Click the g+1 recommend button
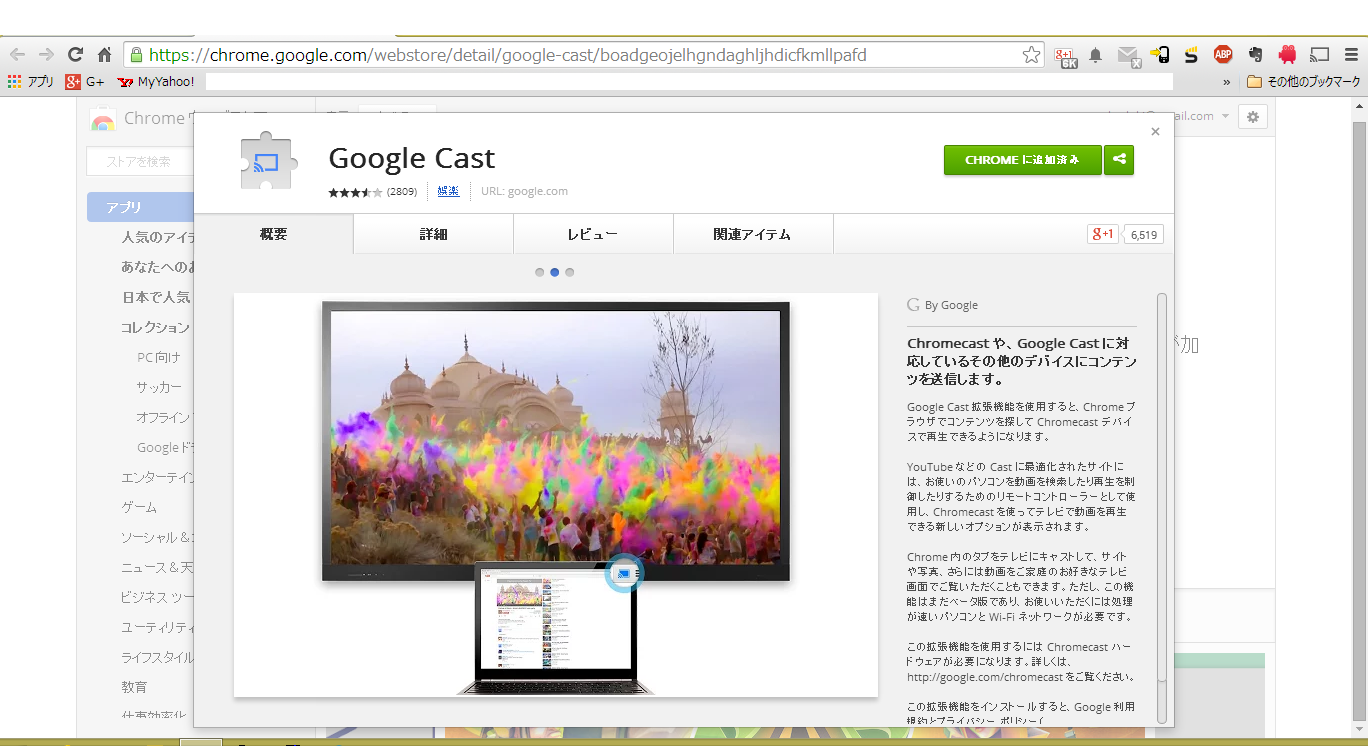This screenshot has width=1368, height=746. tap(1103, 234)
